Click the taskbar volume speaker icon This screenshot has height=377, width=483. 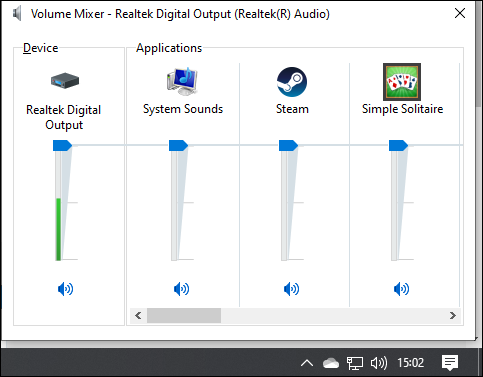[x=379, y=363]
